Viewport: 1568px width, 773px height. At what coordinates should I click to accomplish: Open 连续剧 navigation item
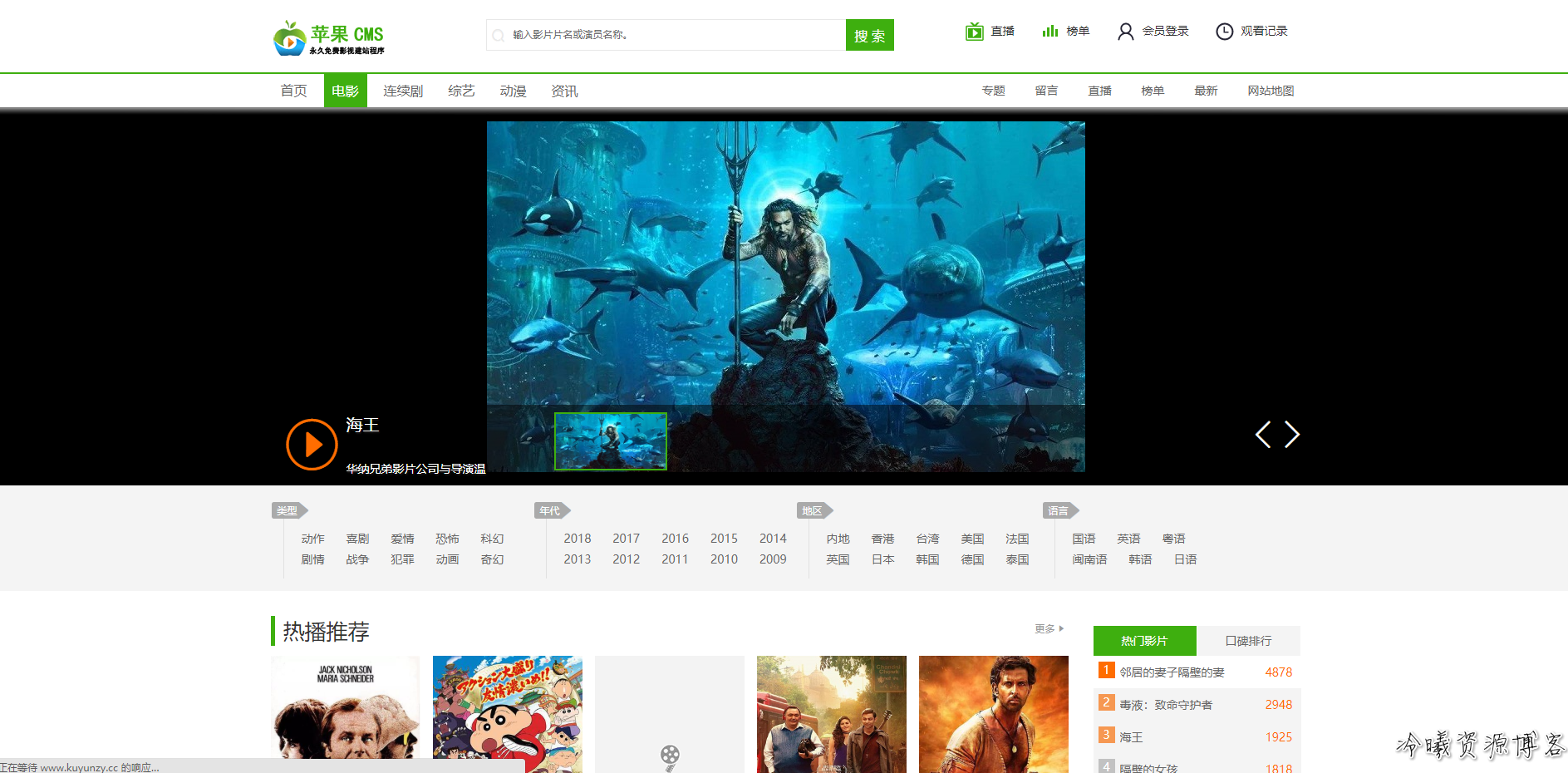(x=403, y=91)
